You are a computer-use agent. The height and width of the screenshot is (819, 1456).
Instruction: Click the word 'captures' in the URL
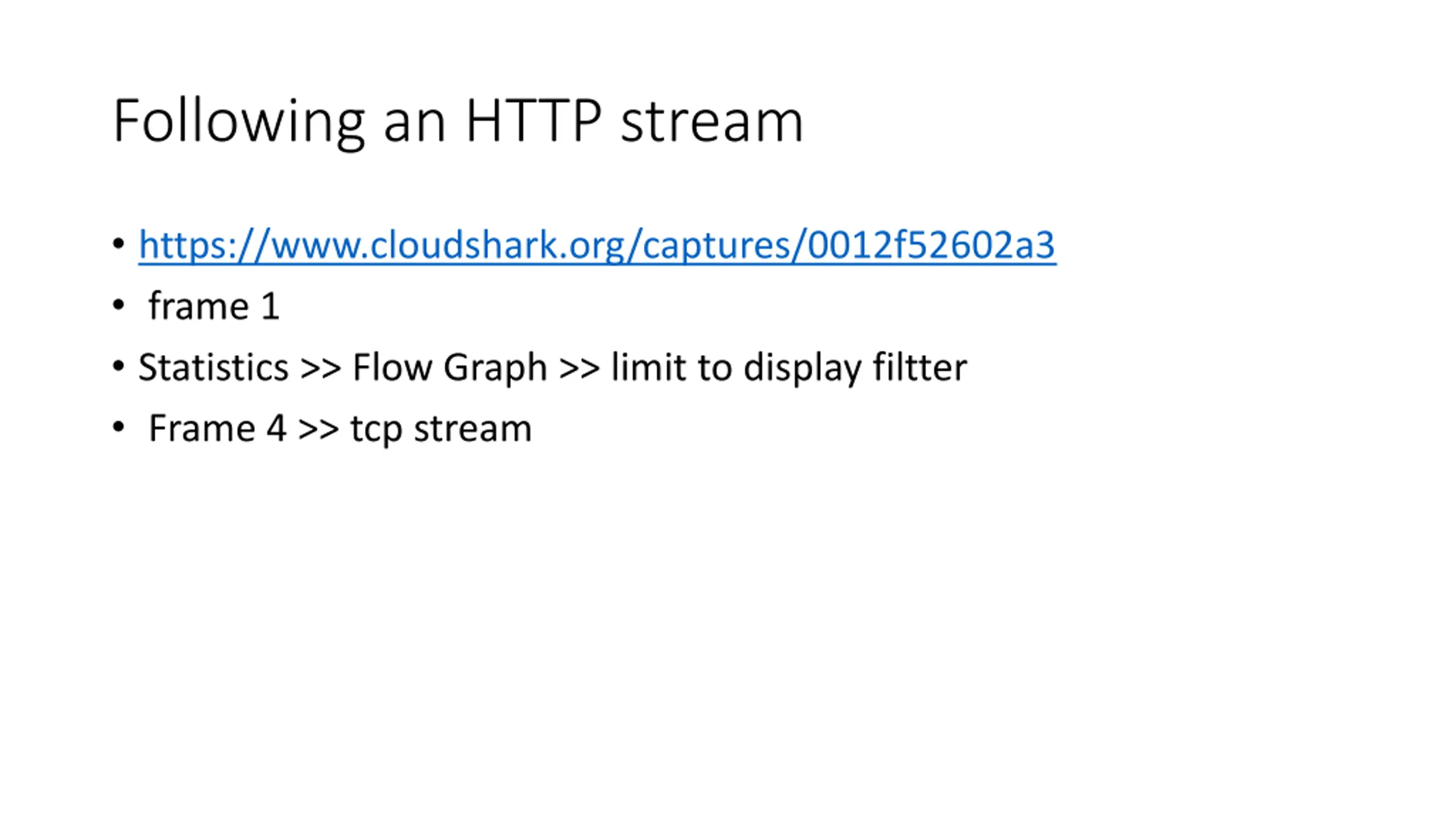click(717, 245)
